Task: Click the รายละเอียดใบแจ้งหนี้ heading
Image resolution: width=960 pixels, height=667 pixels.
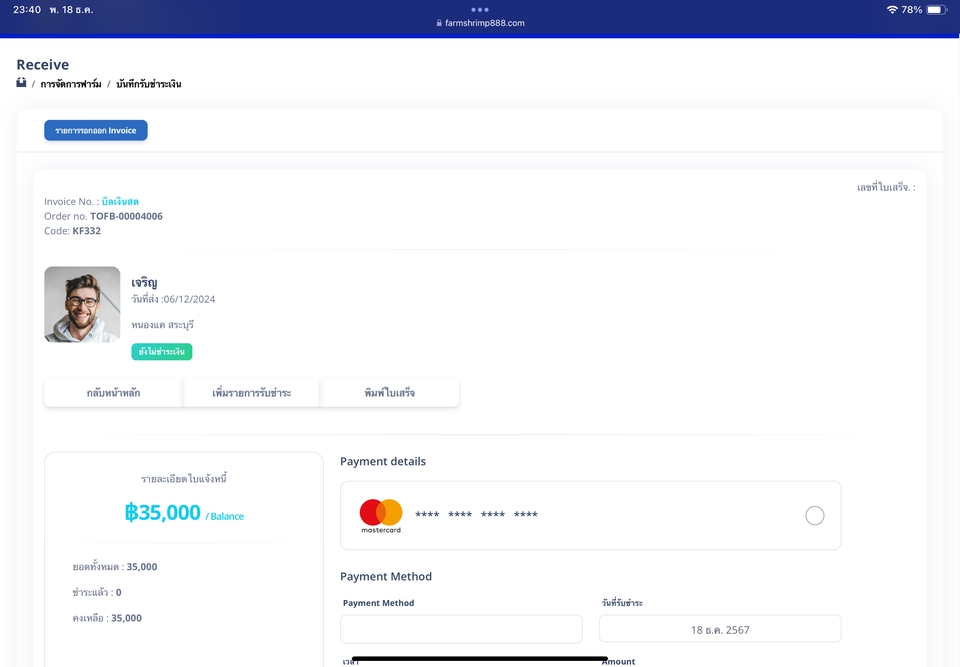Action: pos(184,479)
